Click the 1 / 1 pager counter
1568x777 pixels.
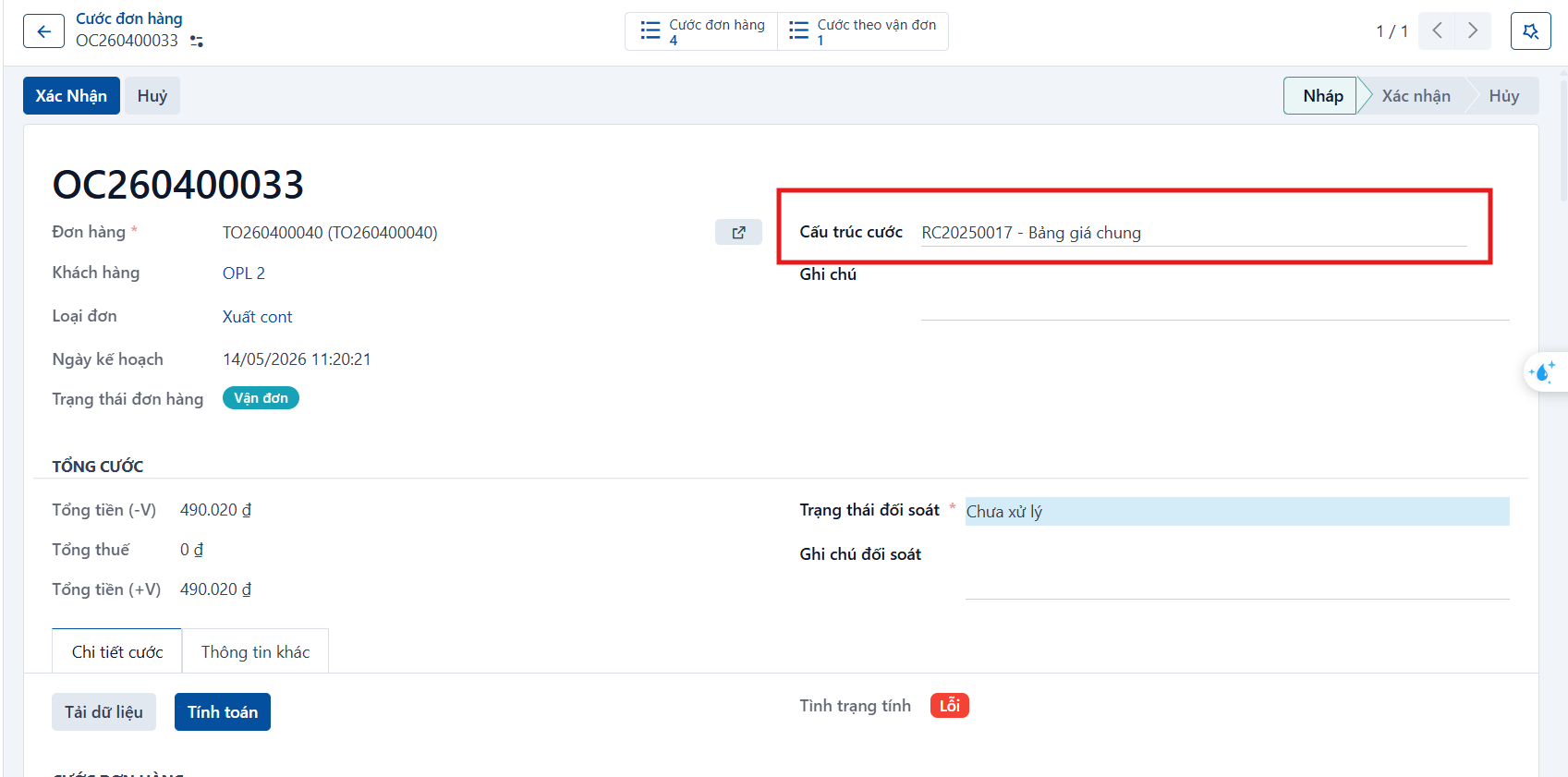point(1392,31)
